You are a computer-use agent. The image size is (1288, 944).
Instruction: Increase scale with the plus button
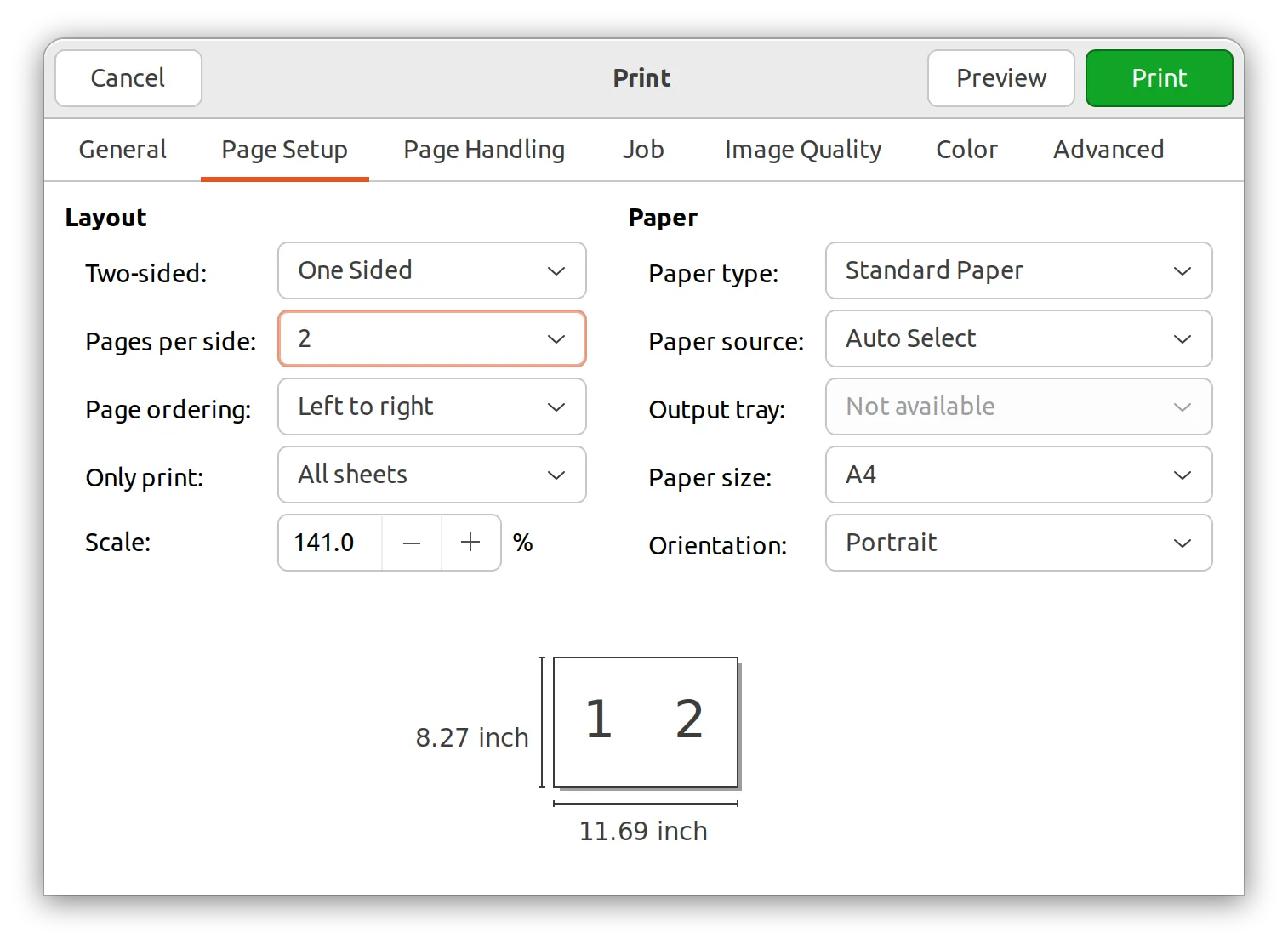470,543
